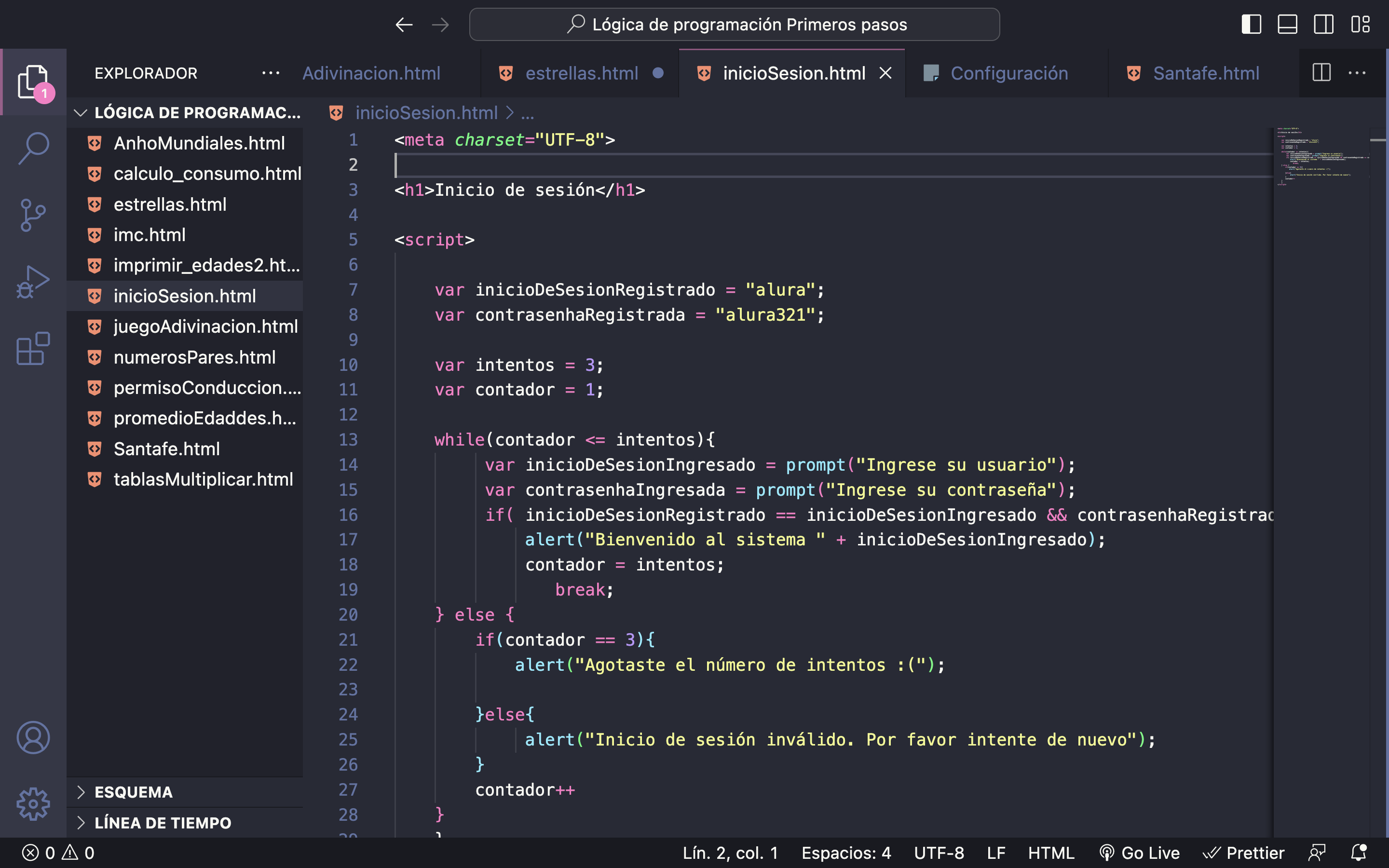1389x868 pixels.
Task: Change encoding via UTF-8 status item
Action: coord(939,853)
